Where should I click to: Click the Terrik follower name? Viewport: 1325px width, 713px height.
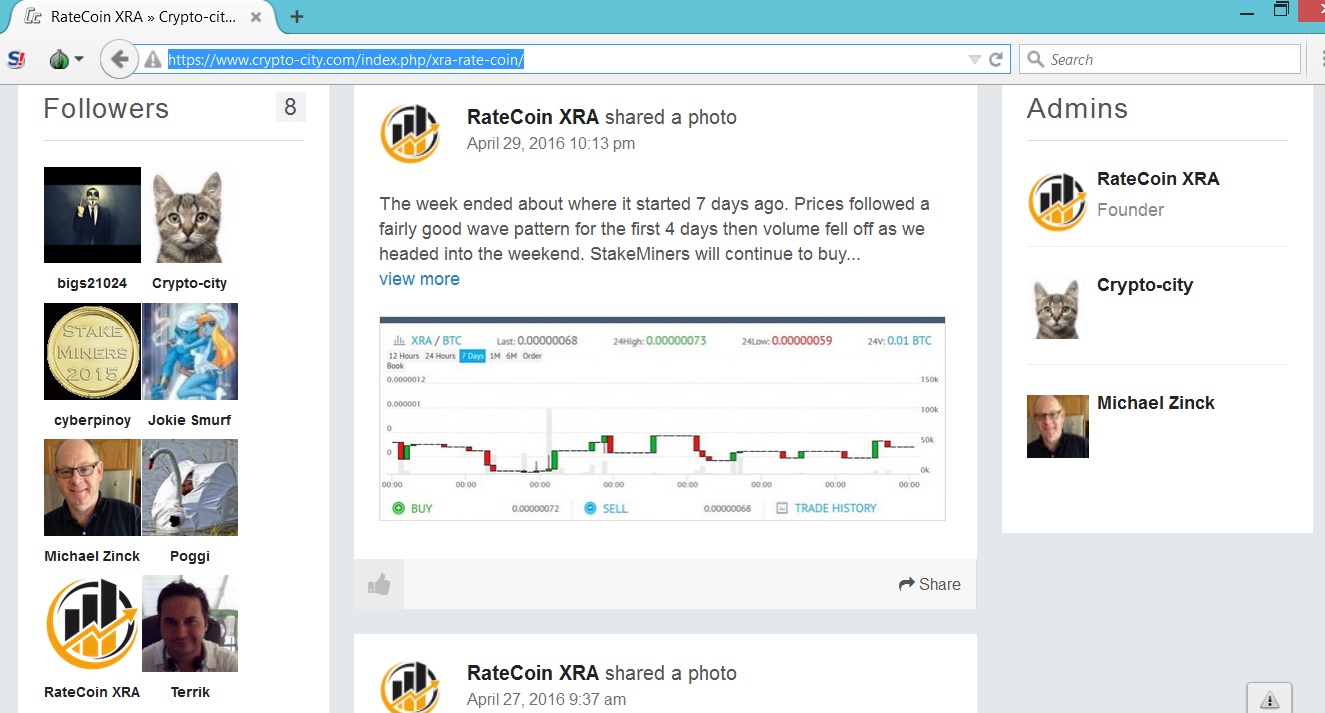pyautogui.click(x=189, y=692)
